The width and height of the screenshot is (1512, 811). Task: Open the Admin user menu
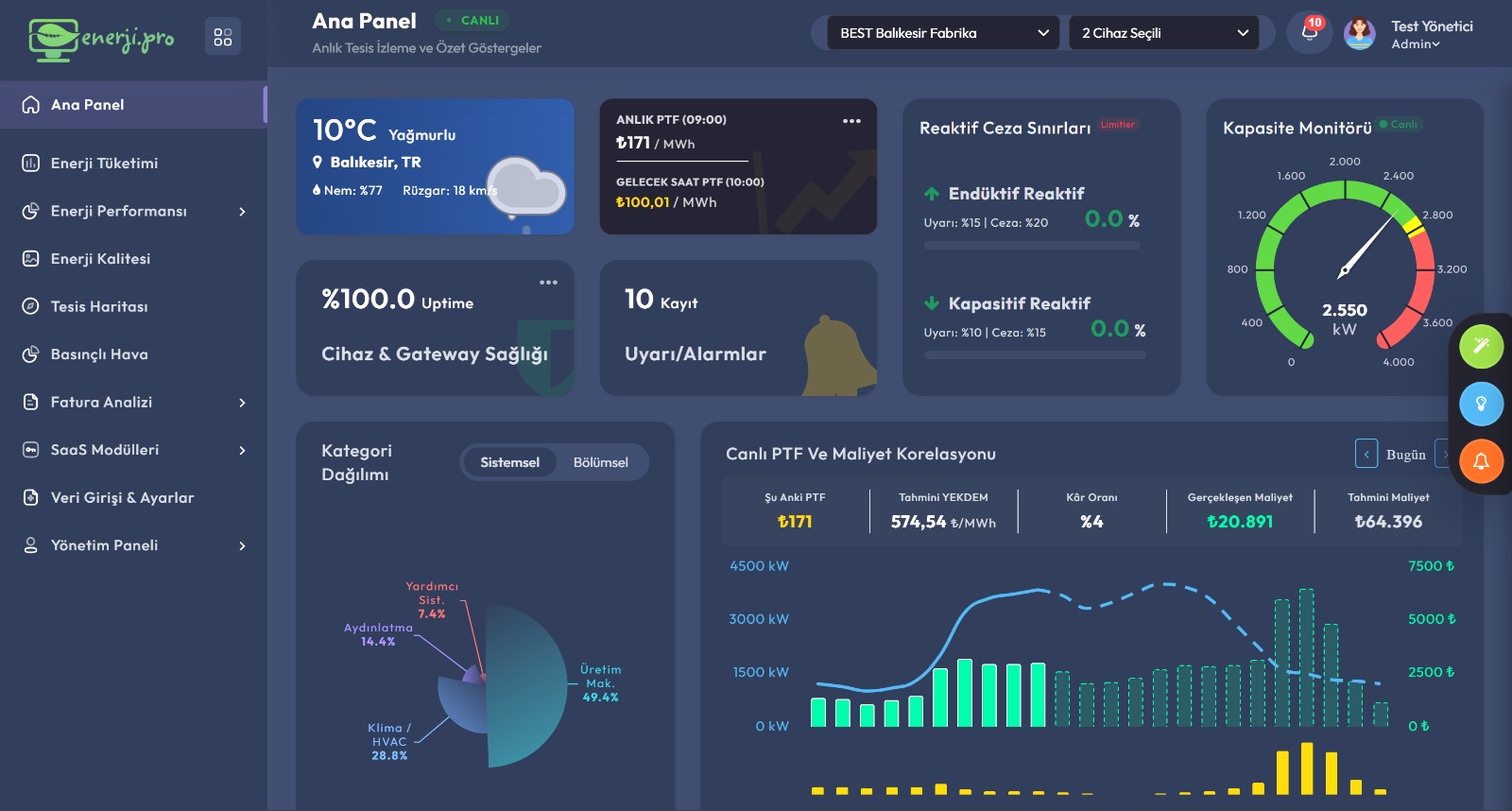click(x=1415, y=44)
